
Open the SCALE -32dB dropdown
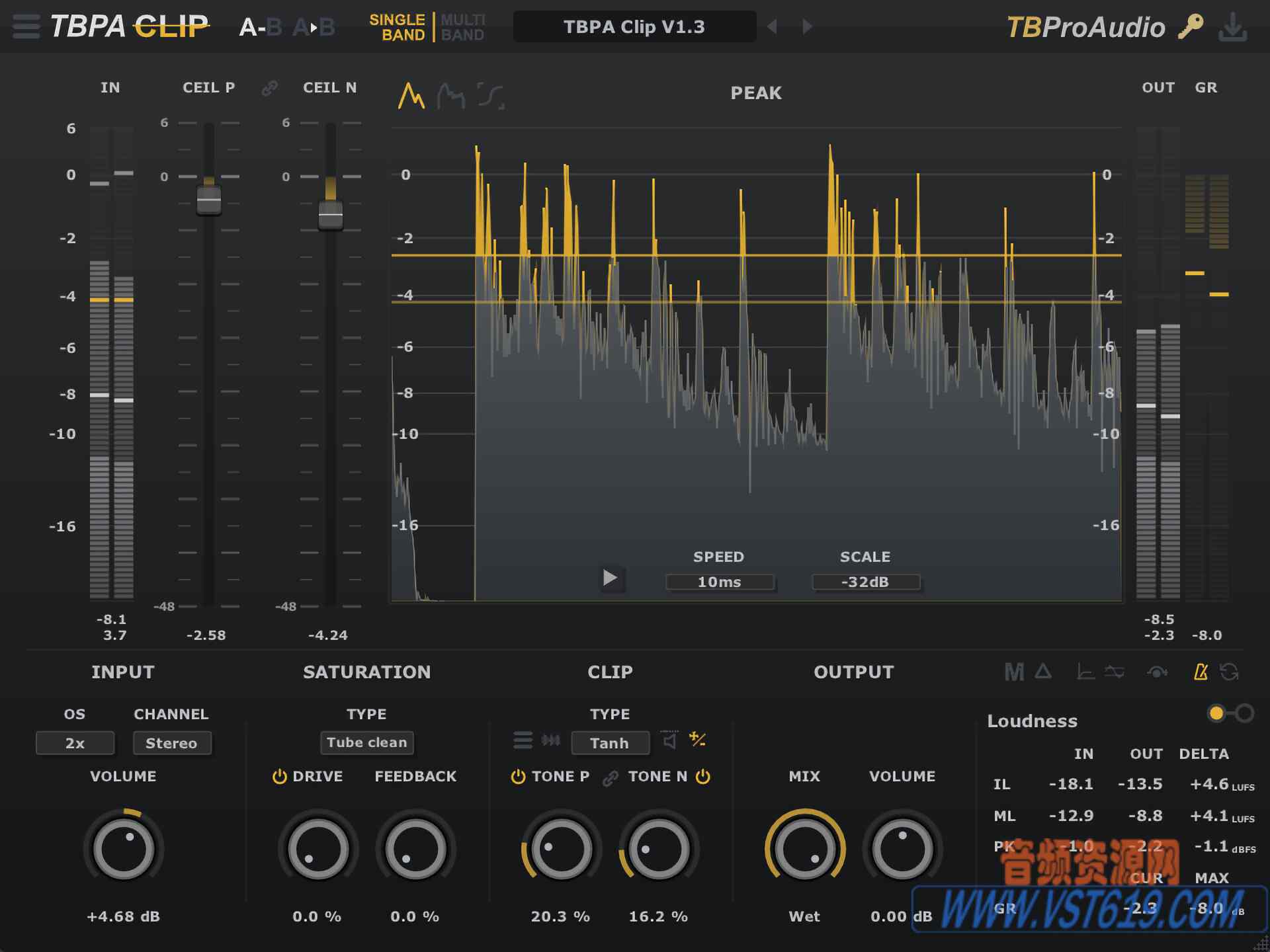(x=865, y=582)
